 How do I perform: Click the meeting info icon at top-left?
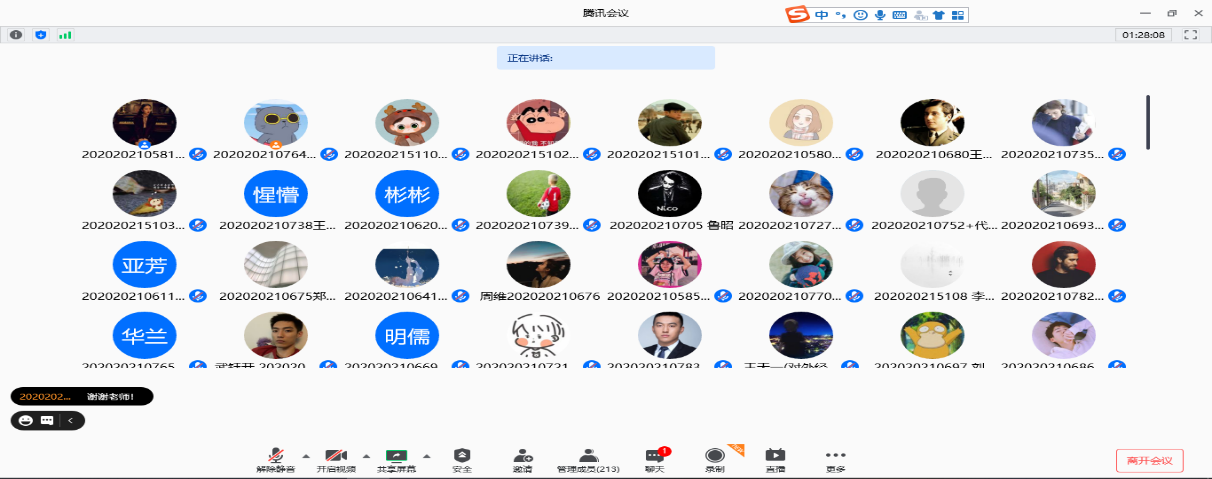pos(16,35)
